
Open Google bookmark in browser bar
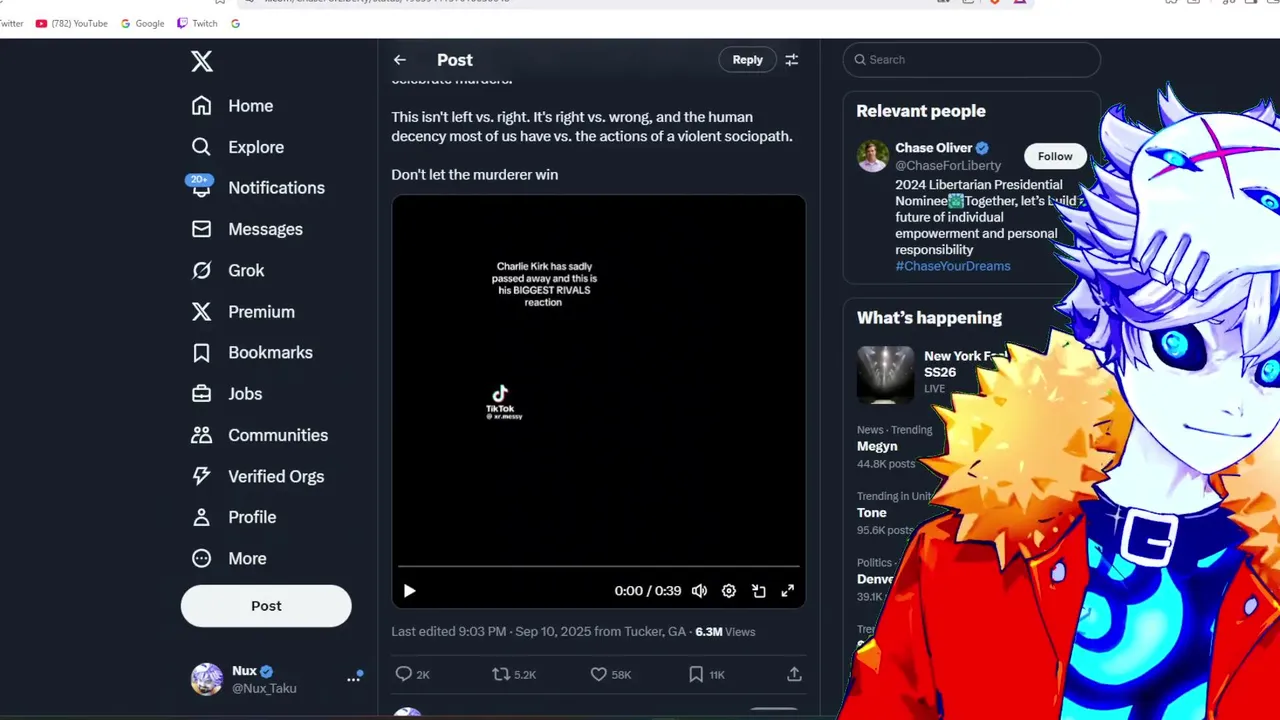pyautogui.click(x=143, y=23)
